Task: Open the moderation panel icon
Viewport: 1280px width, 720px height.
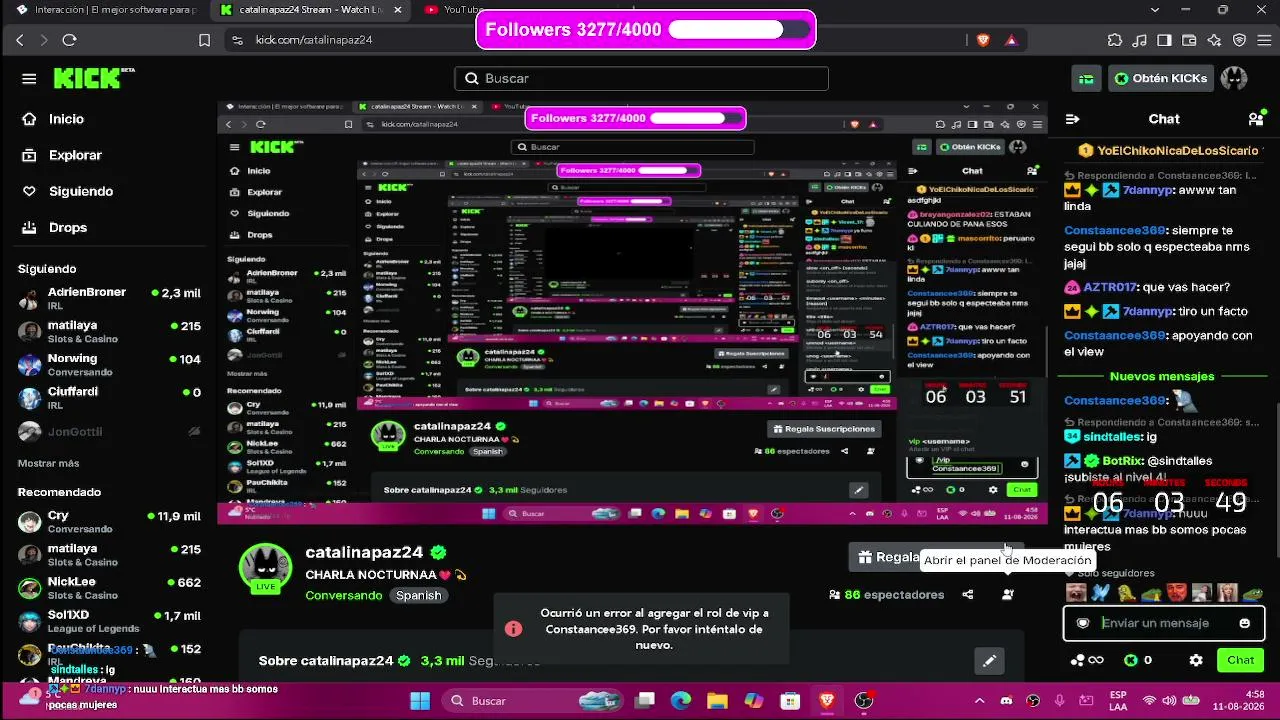Action: (x=1008, y=594)
